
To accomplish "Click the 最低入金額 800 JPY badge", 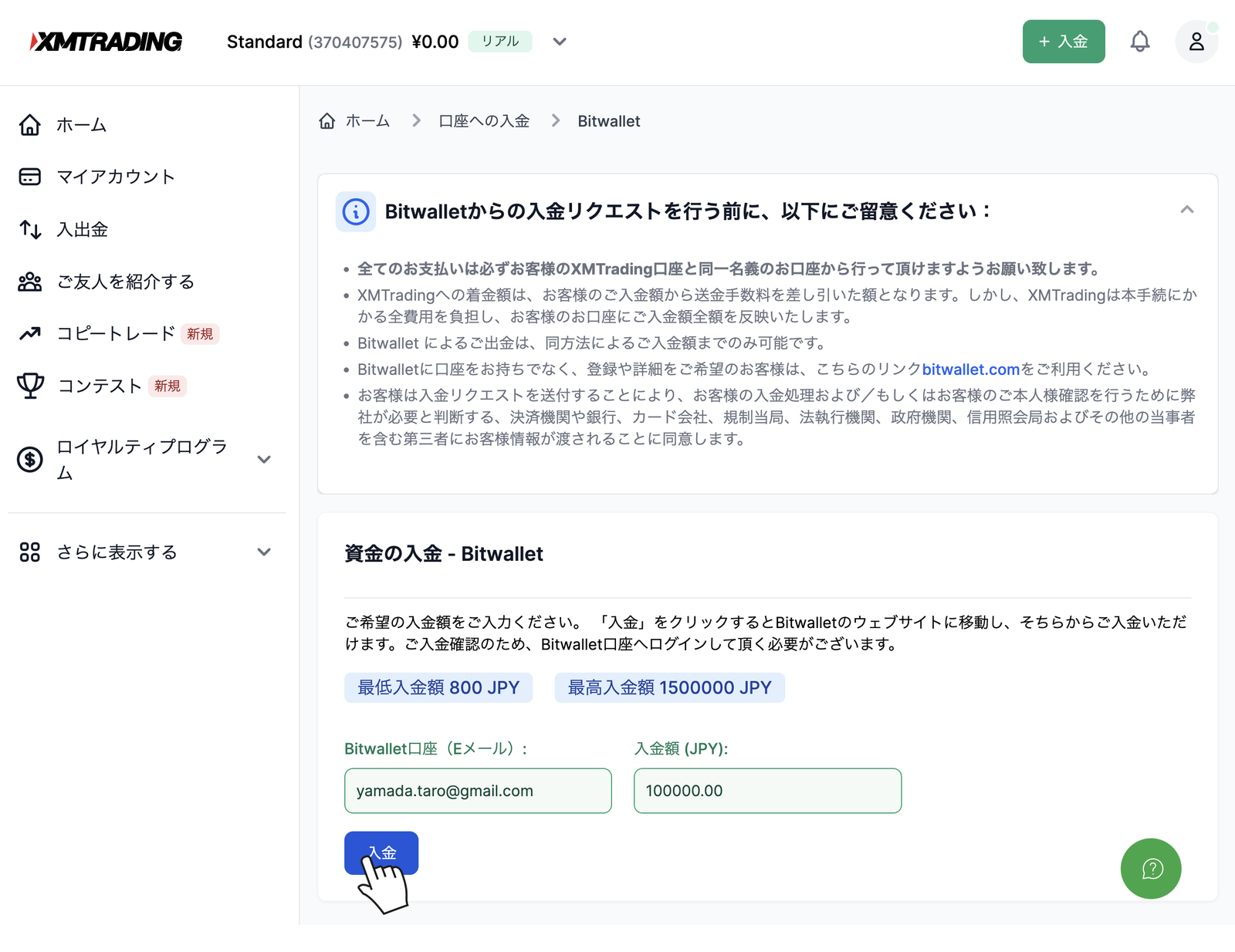I will [x=438, y=687].
